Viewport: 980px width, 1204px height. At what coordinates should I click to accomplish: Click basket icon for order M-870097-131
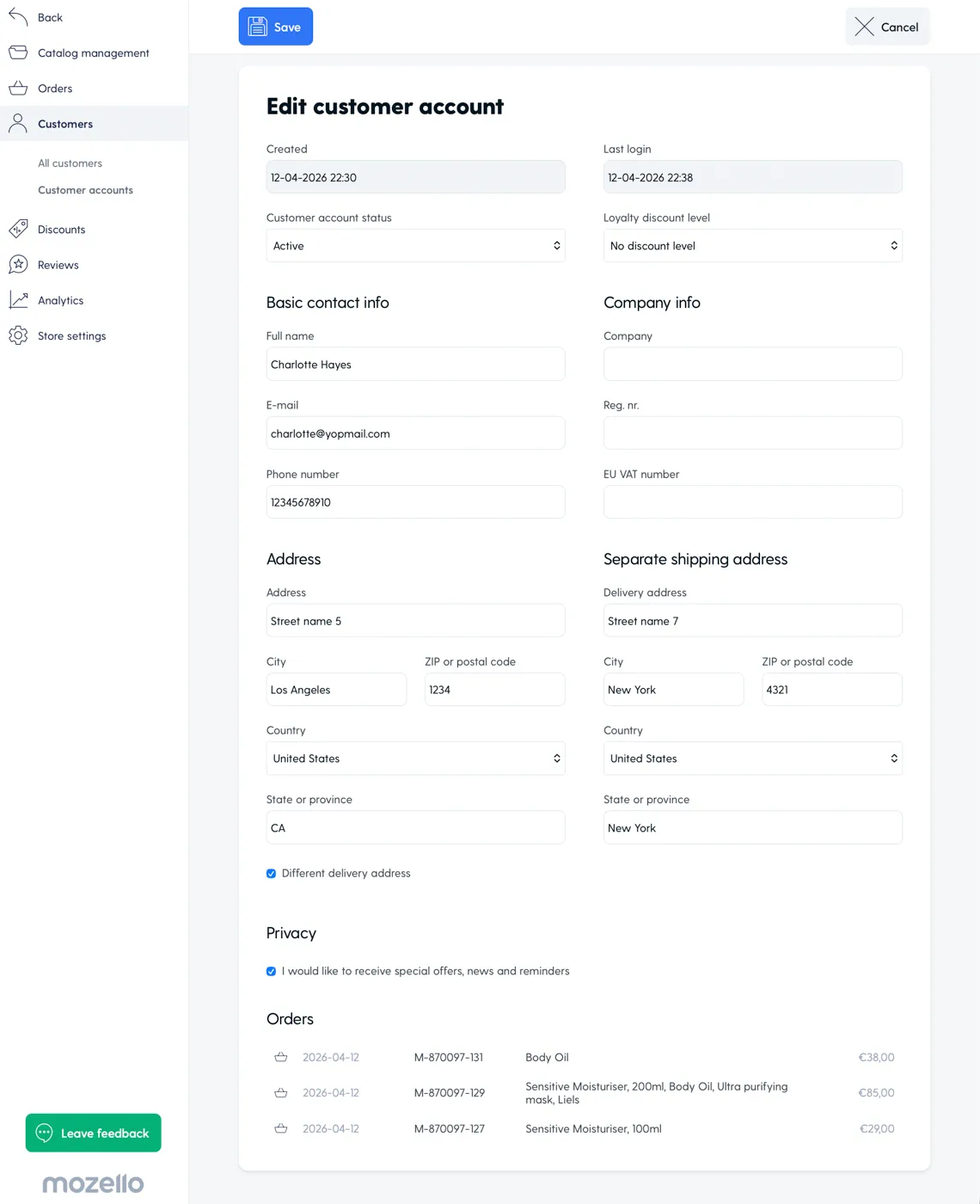280,1057
